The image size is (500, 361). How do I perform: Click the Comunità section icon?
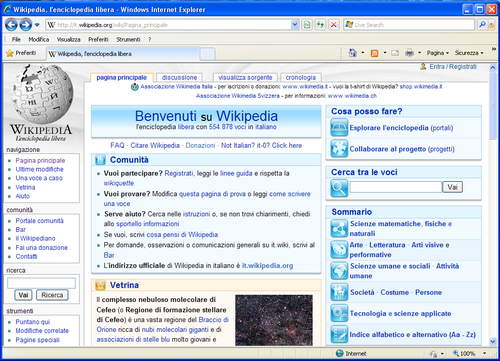click(x=100, y=160)
